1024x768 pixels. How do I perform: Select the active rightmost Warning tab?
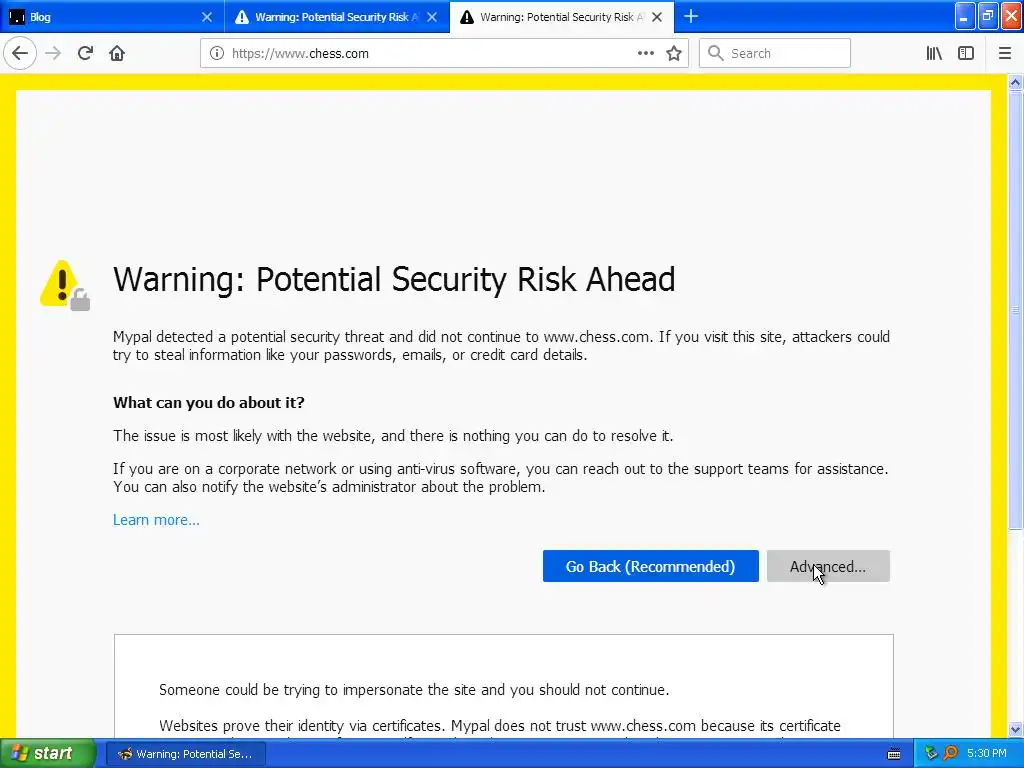[x=562, y=17]
